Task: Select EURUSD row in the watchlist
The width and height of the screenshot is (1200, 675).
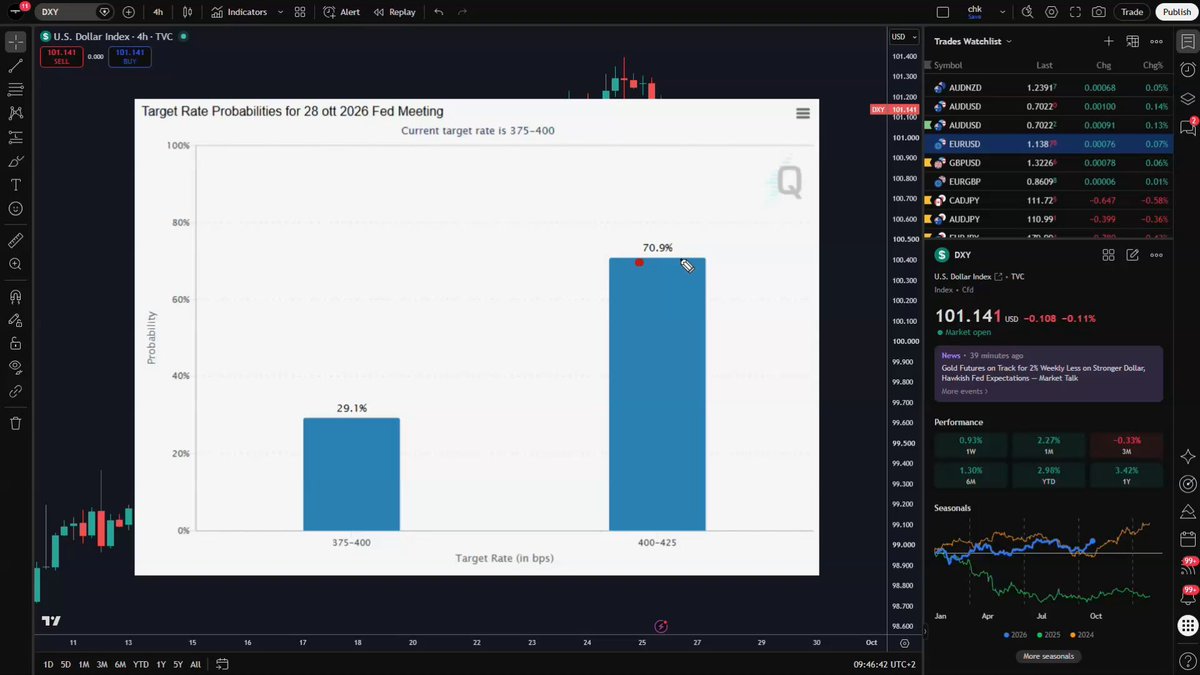Action: [x=1048, y=144]
